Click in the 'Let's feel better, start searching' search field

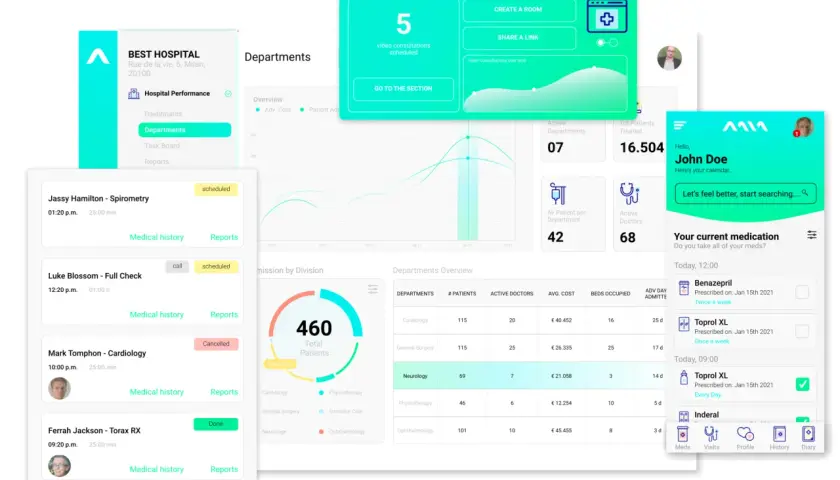coord(745,193)
